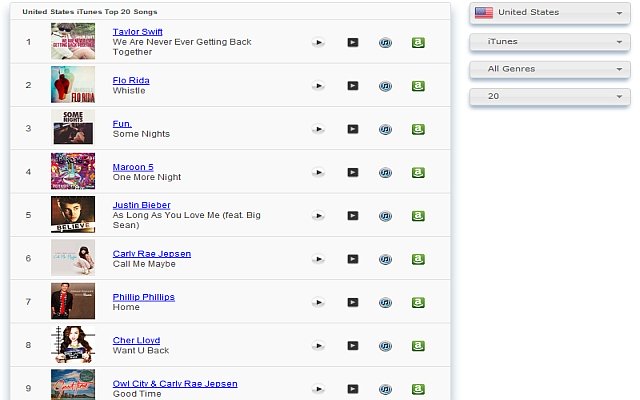Open Flo Rida artist link
Screen dimensions: 640x400
[x=131, y=80]
